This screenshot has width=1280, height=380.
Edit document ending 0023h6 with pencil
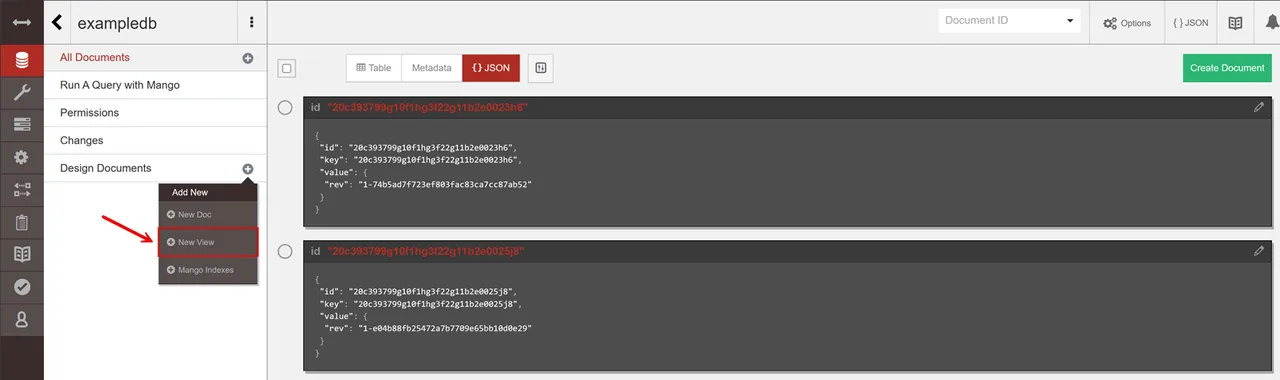1259,107
